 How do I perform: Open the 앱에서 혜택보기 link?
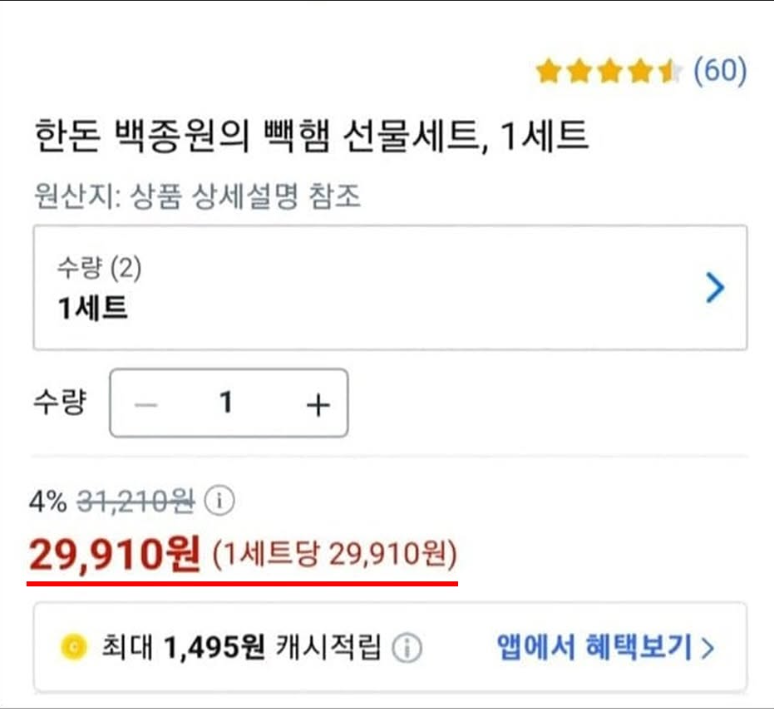tap(595, 648)
